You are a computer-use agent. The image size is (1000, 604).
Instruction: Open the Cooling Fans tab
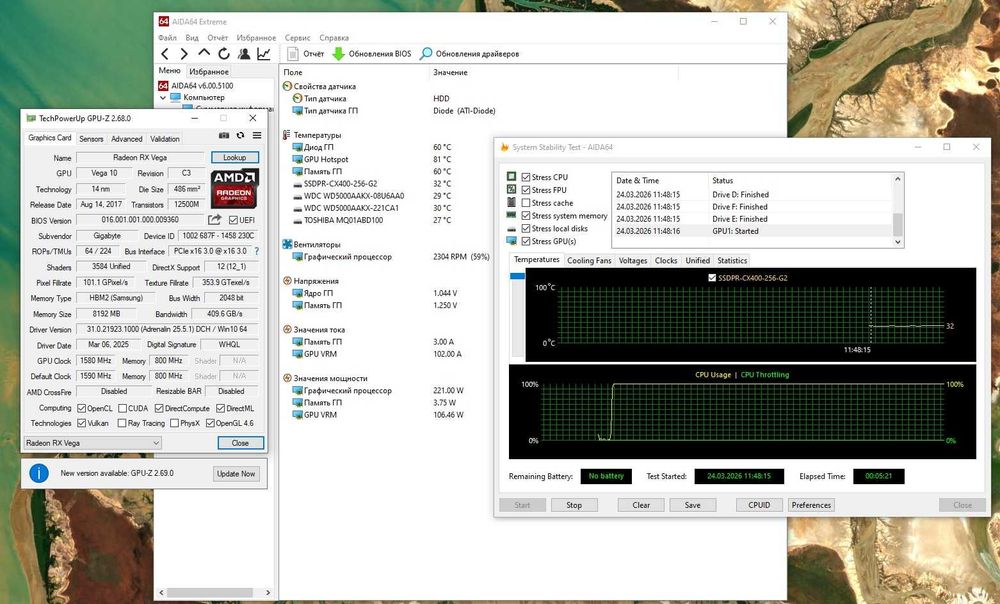(x=589, y=260)
